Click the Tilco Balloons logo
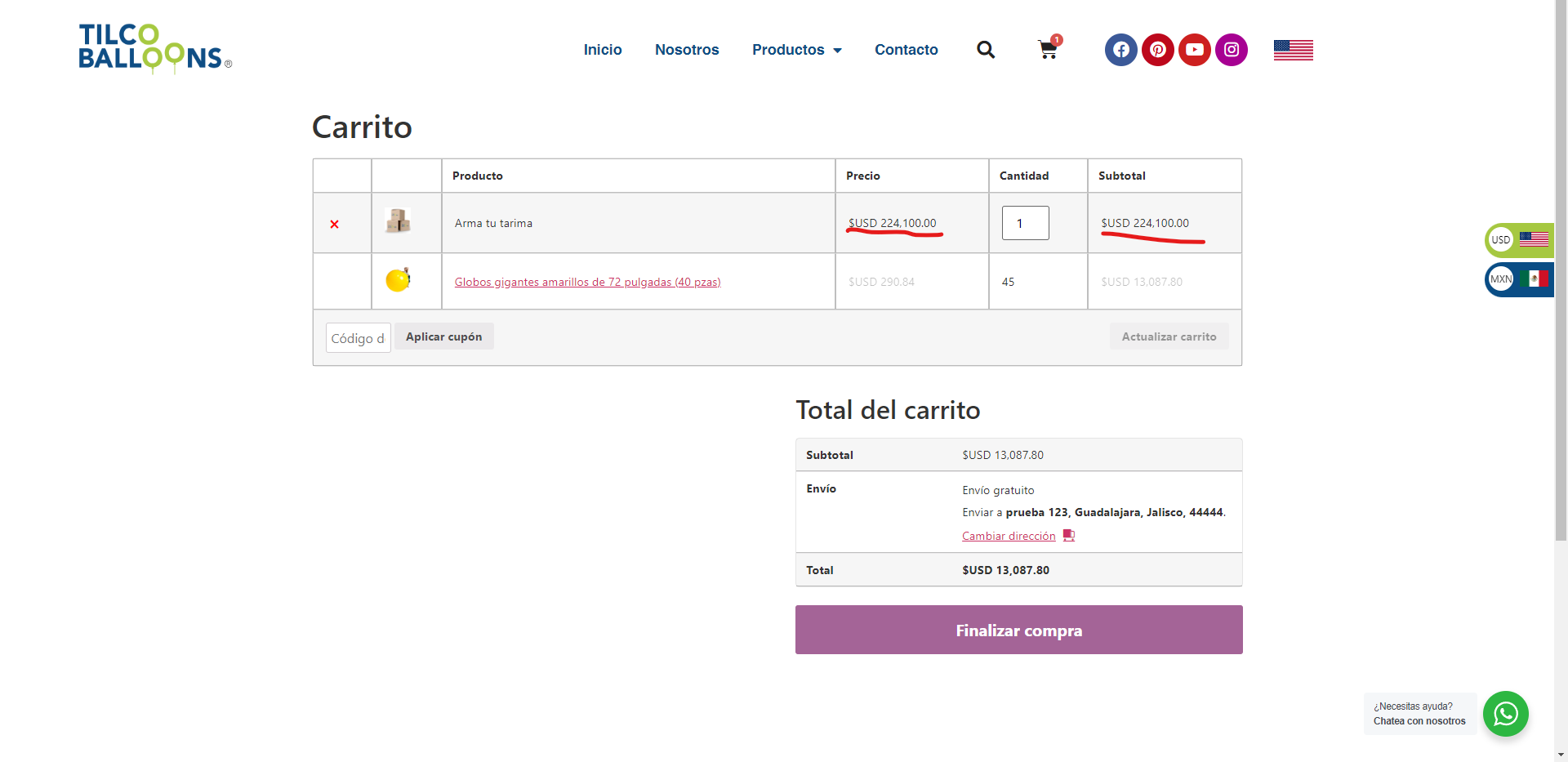The width and height of the screenshot is (1568, 762). [x=154, y=48]
